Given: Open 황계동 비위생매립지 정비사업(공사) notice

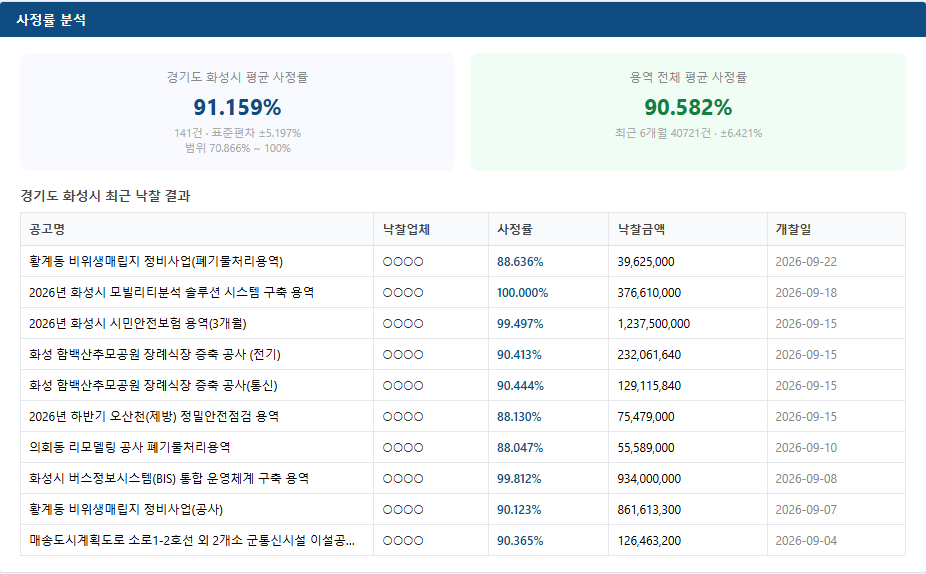Looking at the screenshot, I should pos(126,510).
